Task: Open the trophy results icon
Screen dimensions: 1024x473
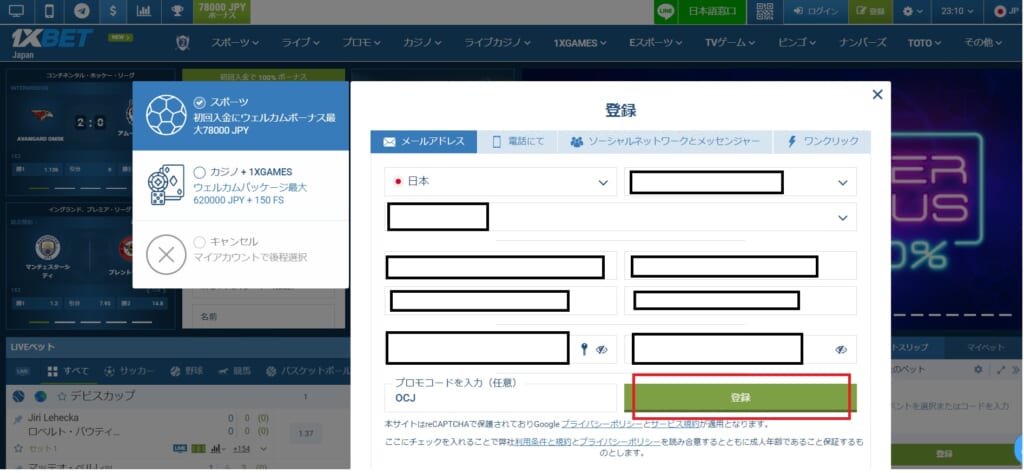Action: [176, 11]
